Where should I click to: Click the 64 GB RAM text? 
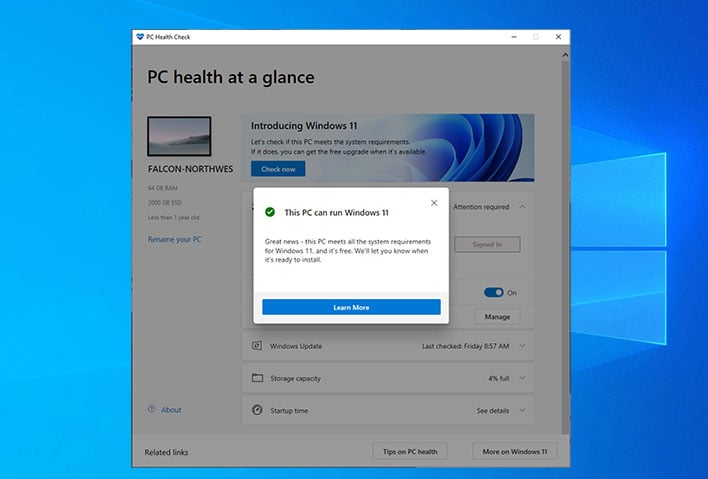coord(163,188)
